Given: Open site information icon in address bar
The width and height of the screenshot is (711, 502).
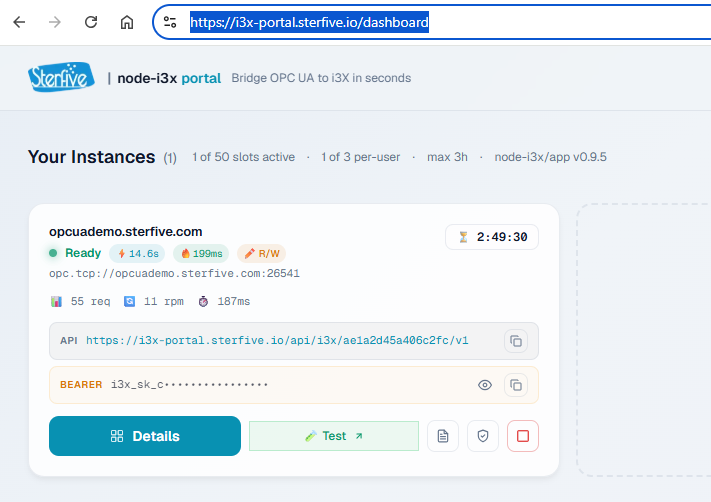Looking at the screenshot, I should pos(170,22).
